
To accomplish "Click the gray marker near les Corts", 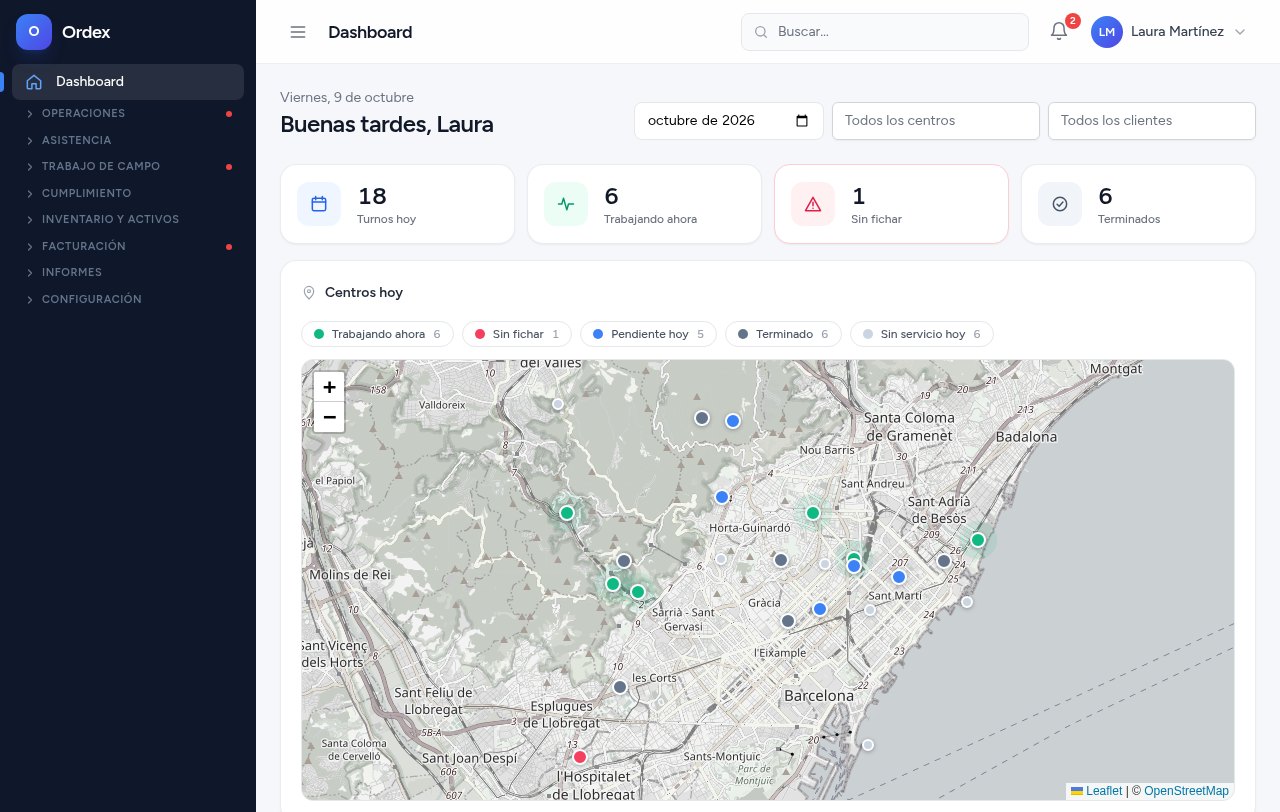I will [x=620, y=687].
